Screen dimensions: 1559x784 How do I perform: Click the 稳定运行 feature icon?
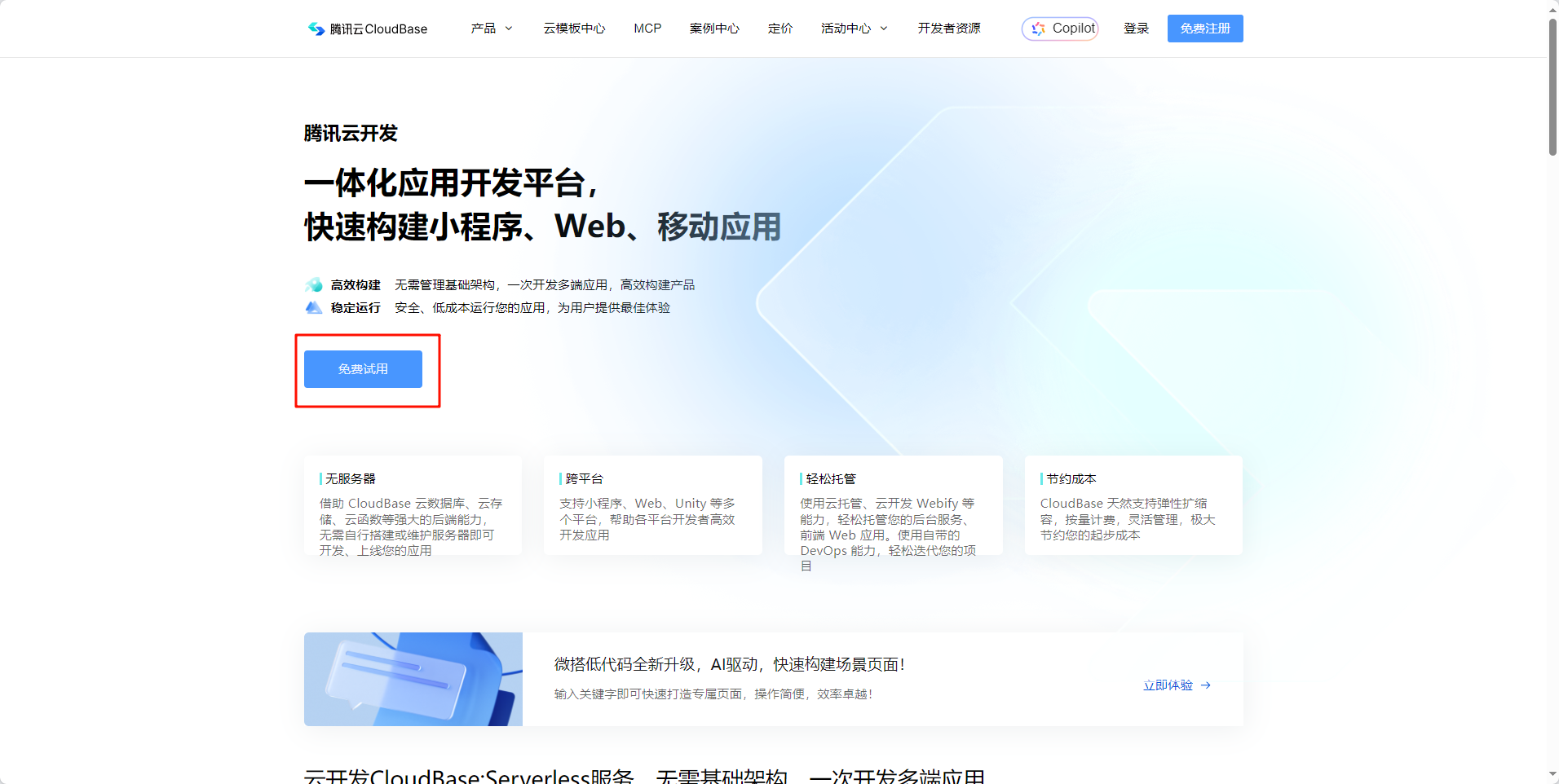tap(314, 307)
